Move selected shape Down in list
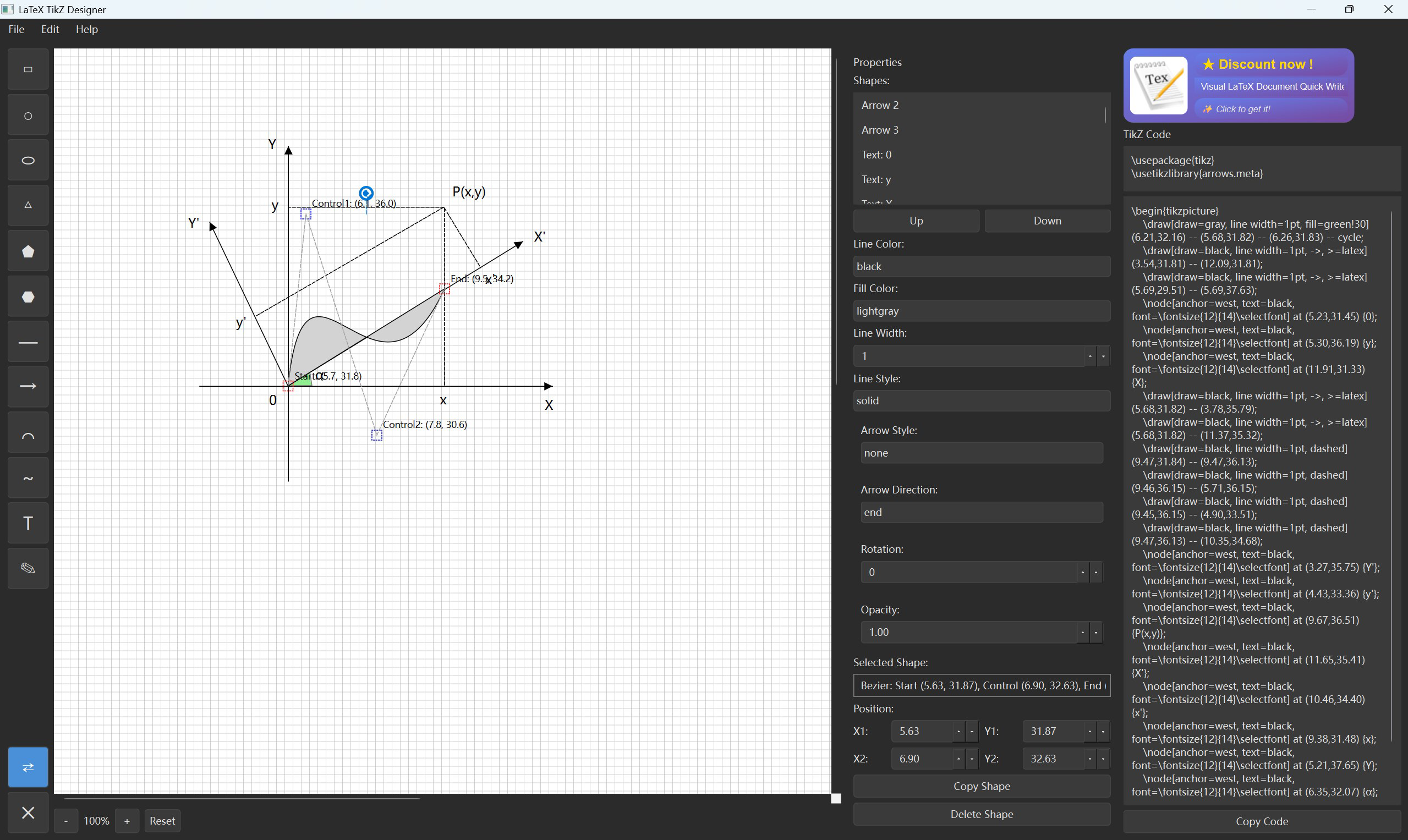The height and width of the screenshot is (840, 1408). click(1048, 221)
